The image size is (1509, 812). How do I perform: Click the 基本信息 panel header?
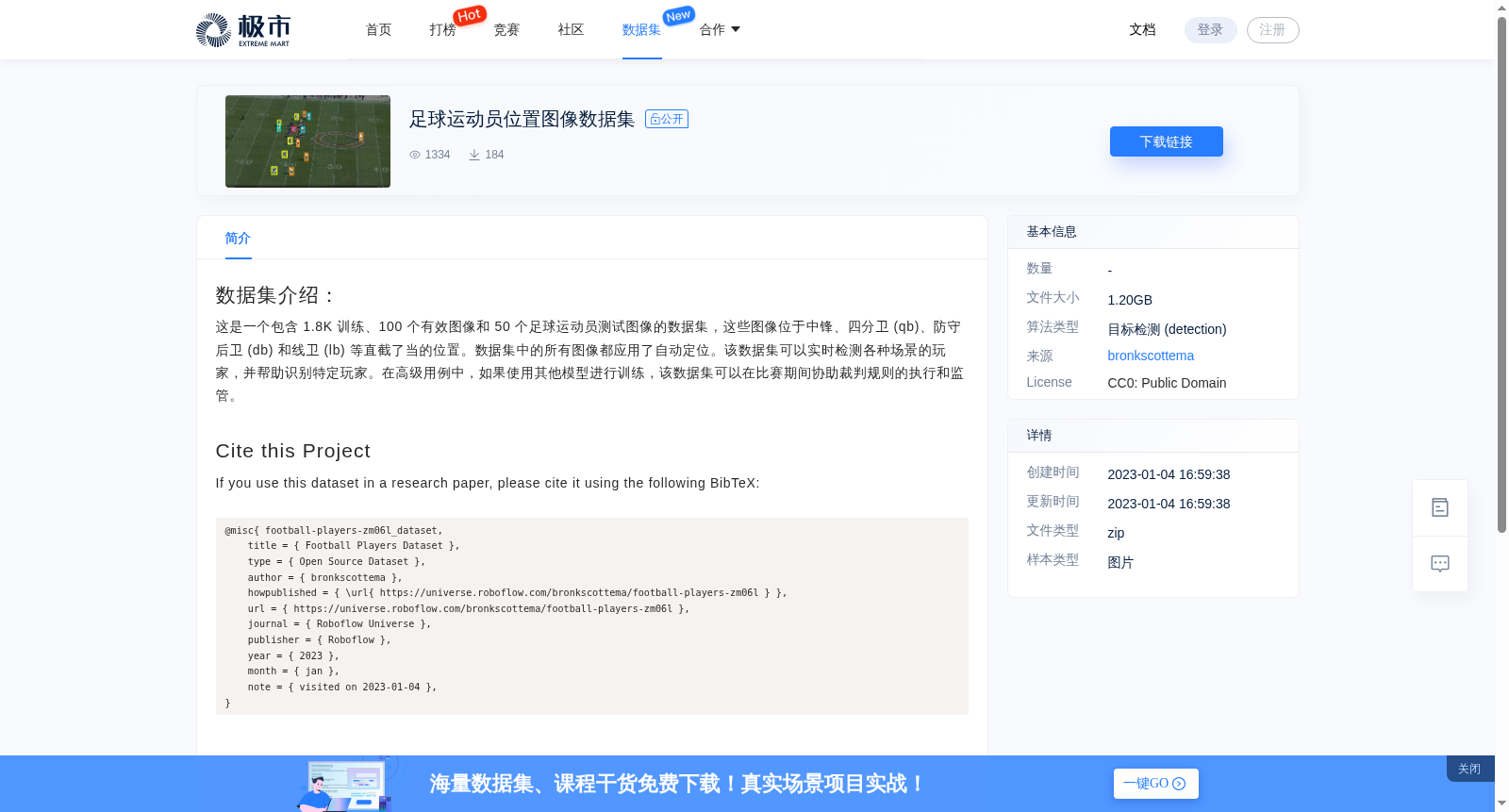click(1153, 232)
